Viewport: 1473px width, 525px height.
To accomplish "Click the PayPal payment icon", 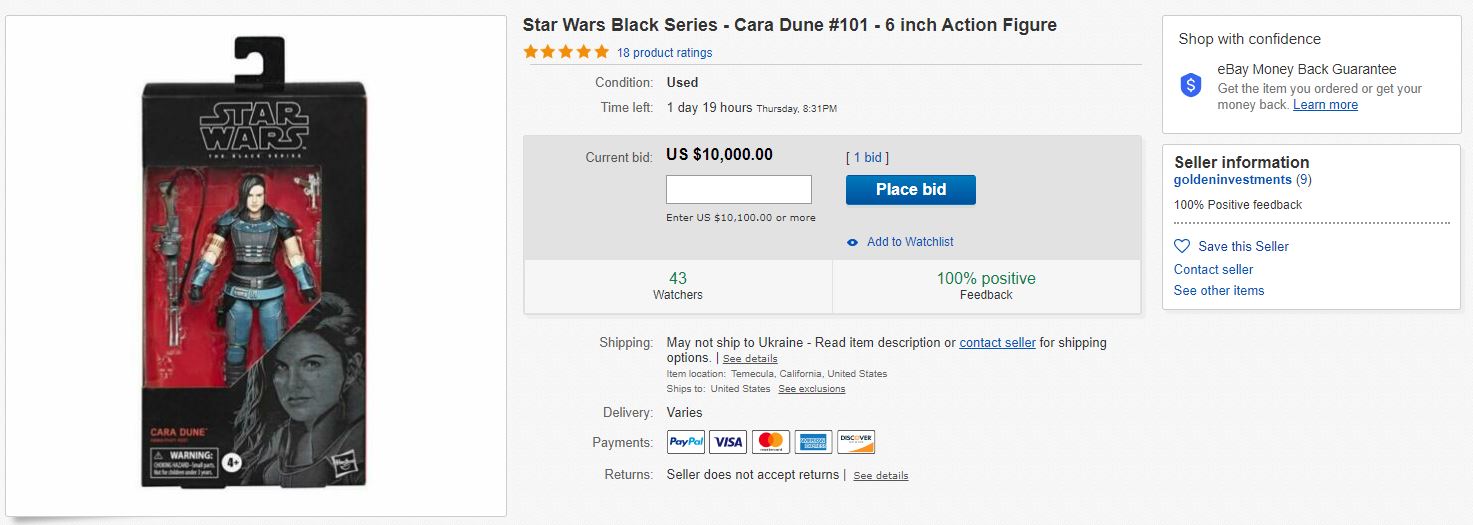I will [686, 442].
